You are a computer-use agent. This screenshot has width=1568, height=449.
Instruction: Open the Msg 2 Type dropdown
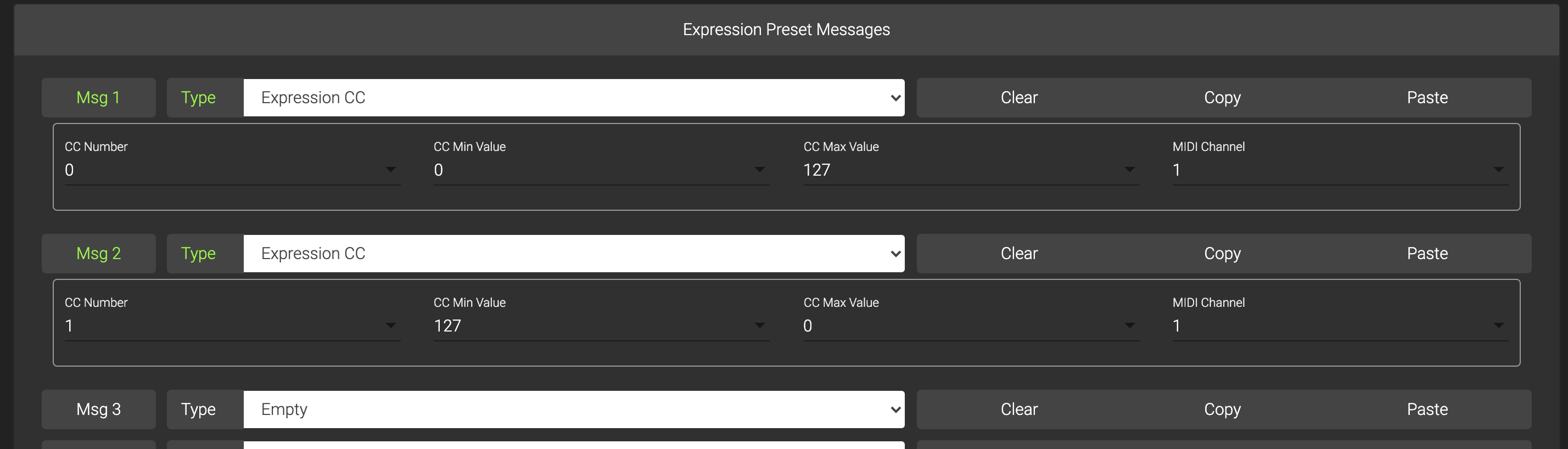573,253
